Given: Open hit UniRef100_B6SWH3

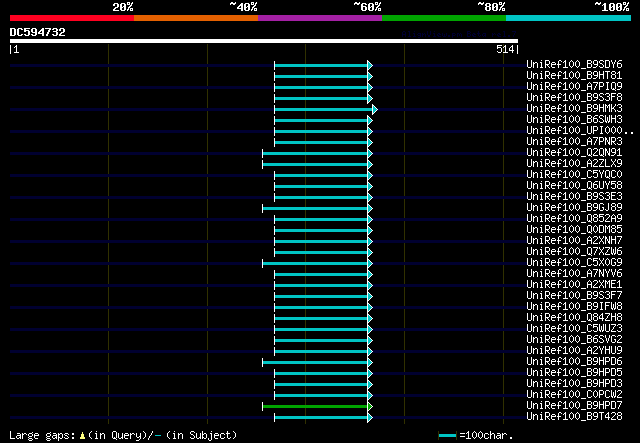Looking at the screenshot, I should point(574,120).
